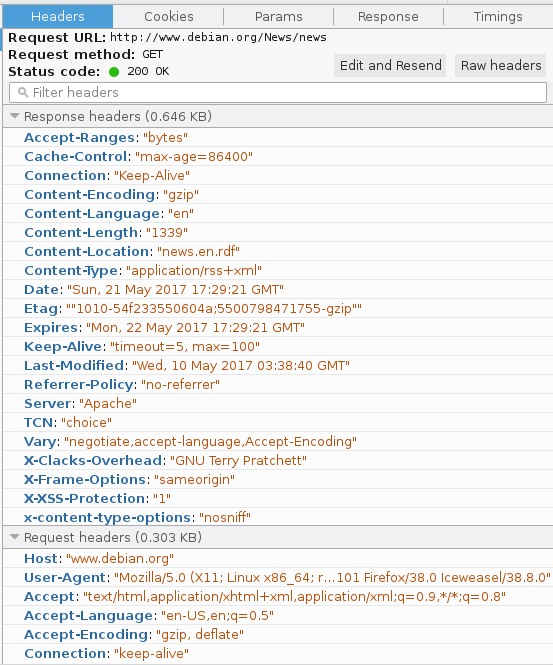The width and height of the screenshot is (553, 665).
Task: Click the Edit and Resend button
Action: [x=390, y=65]
